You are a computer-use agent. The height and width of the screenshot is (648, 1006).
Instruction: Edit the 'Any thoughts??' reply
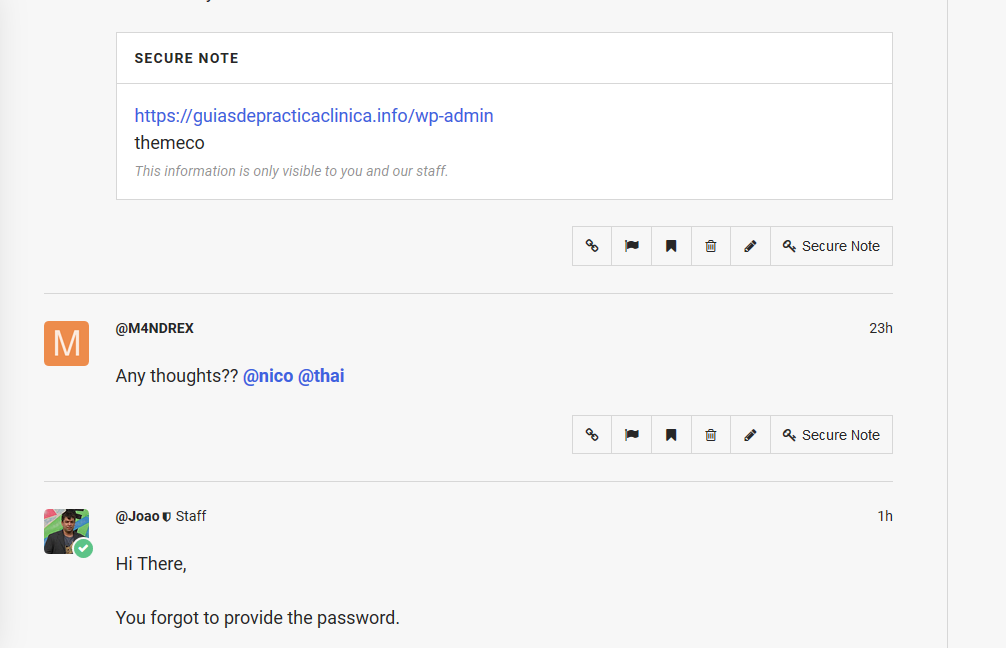click(x=750, y=435)
